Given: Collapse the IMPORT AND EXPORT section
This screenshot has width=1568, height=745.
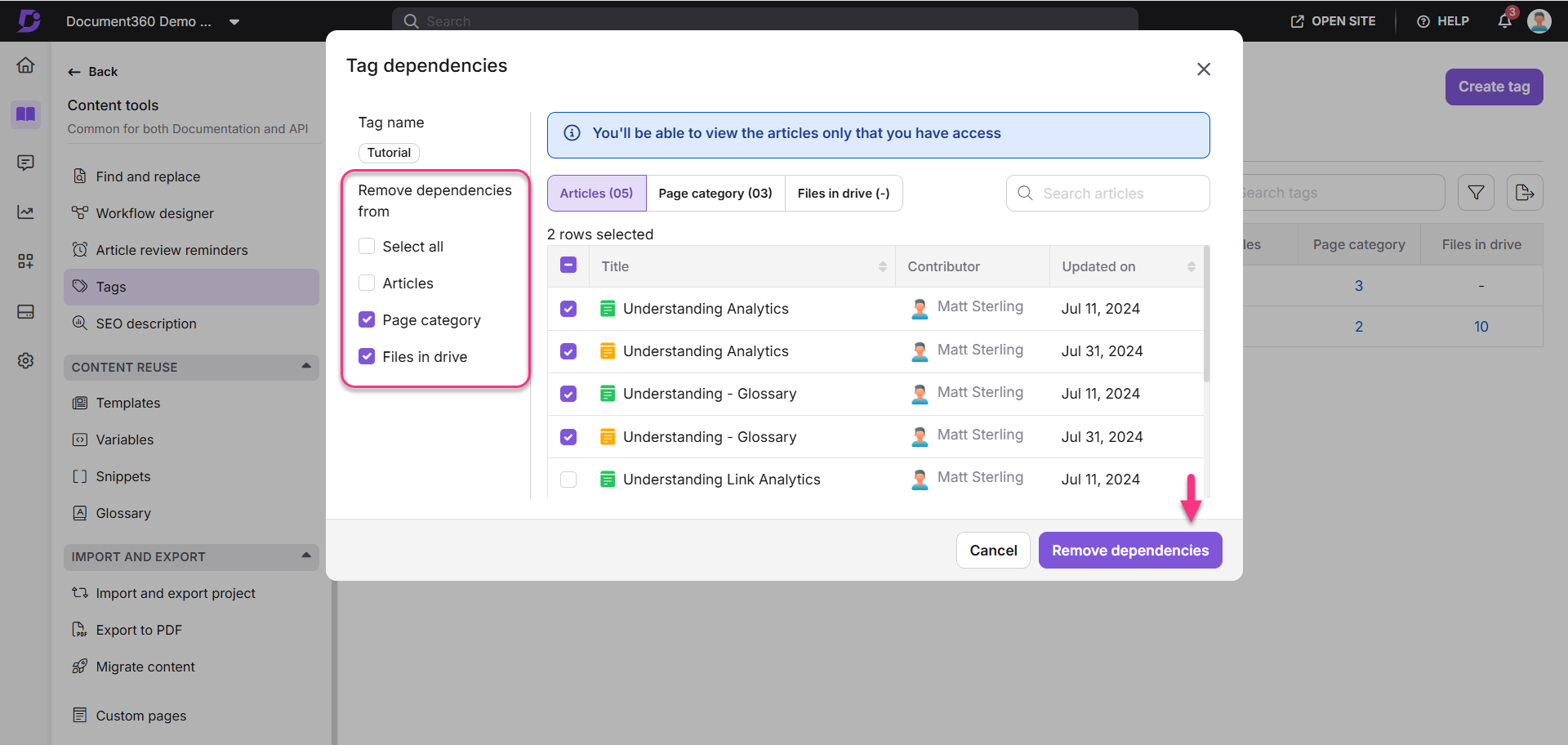Looking at the screenshot, I should 306,556.
